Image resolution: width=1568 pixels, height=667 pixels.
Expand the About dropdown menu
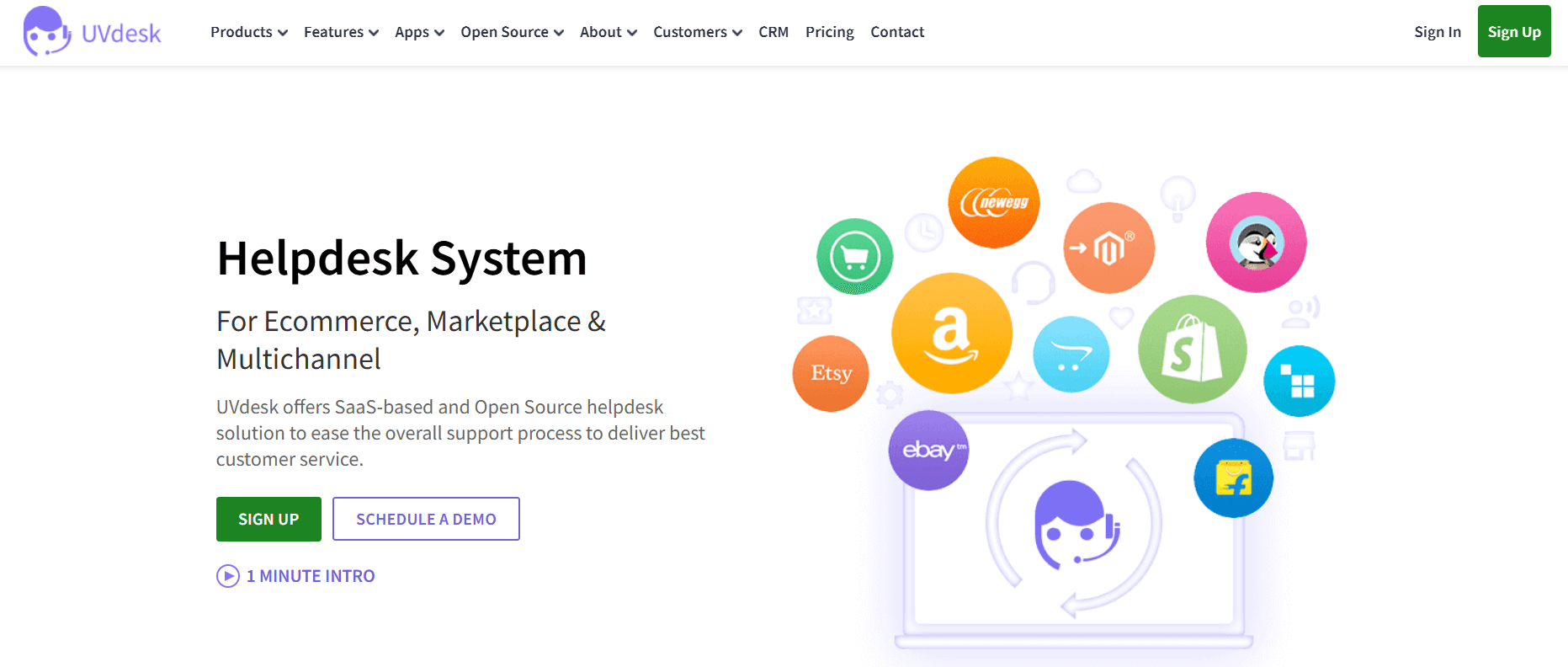pos(609,32)
